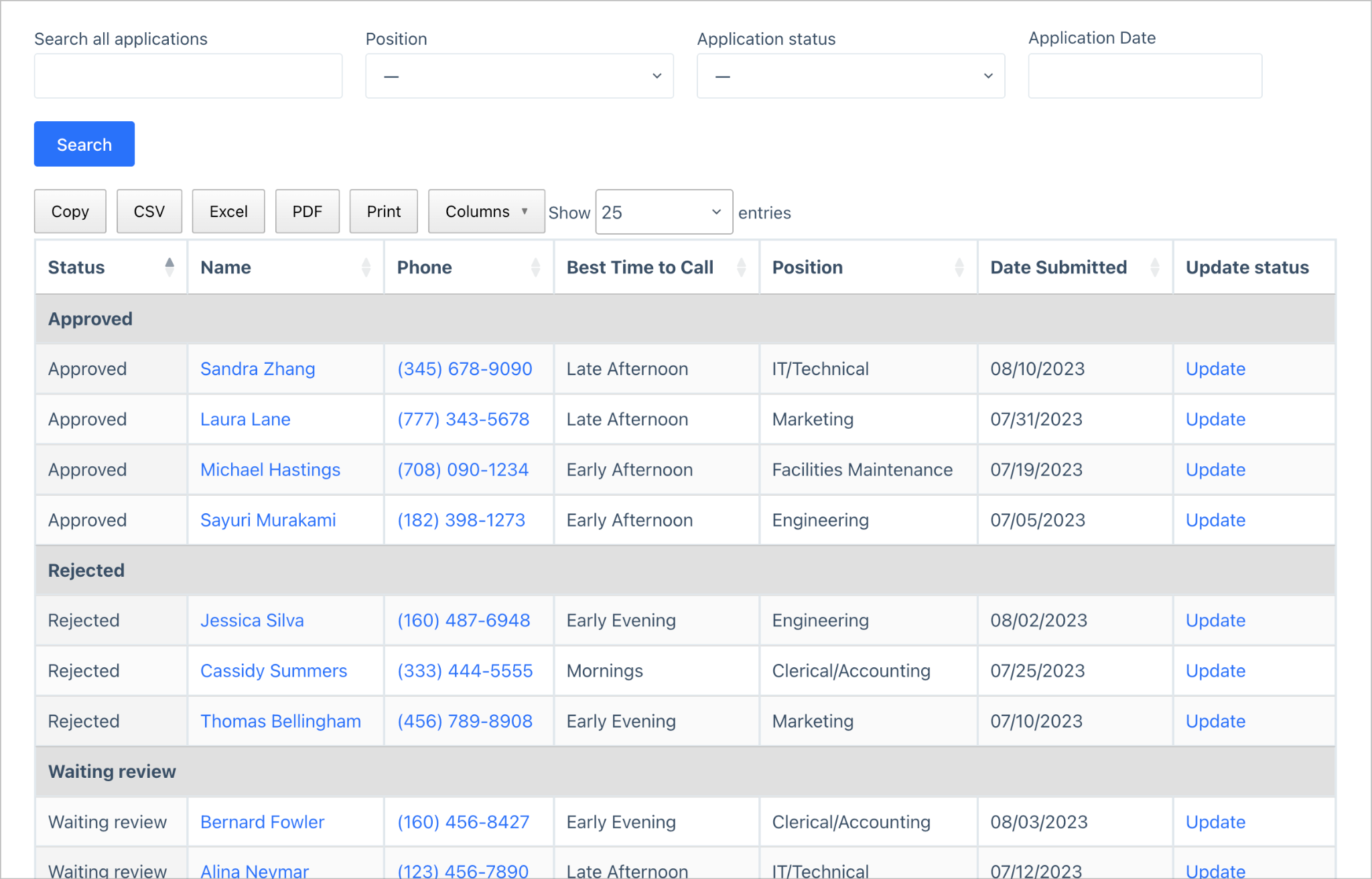Click the Waiting review group header
1372x879 pixels.
click(x=685, y=771)
